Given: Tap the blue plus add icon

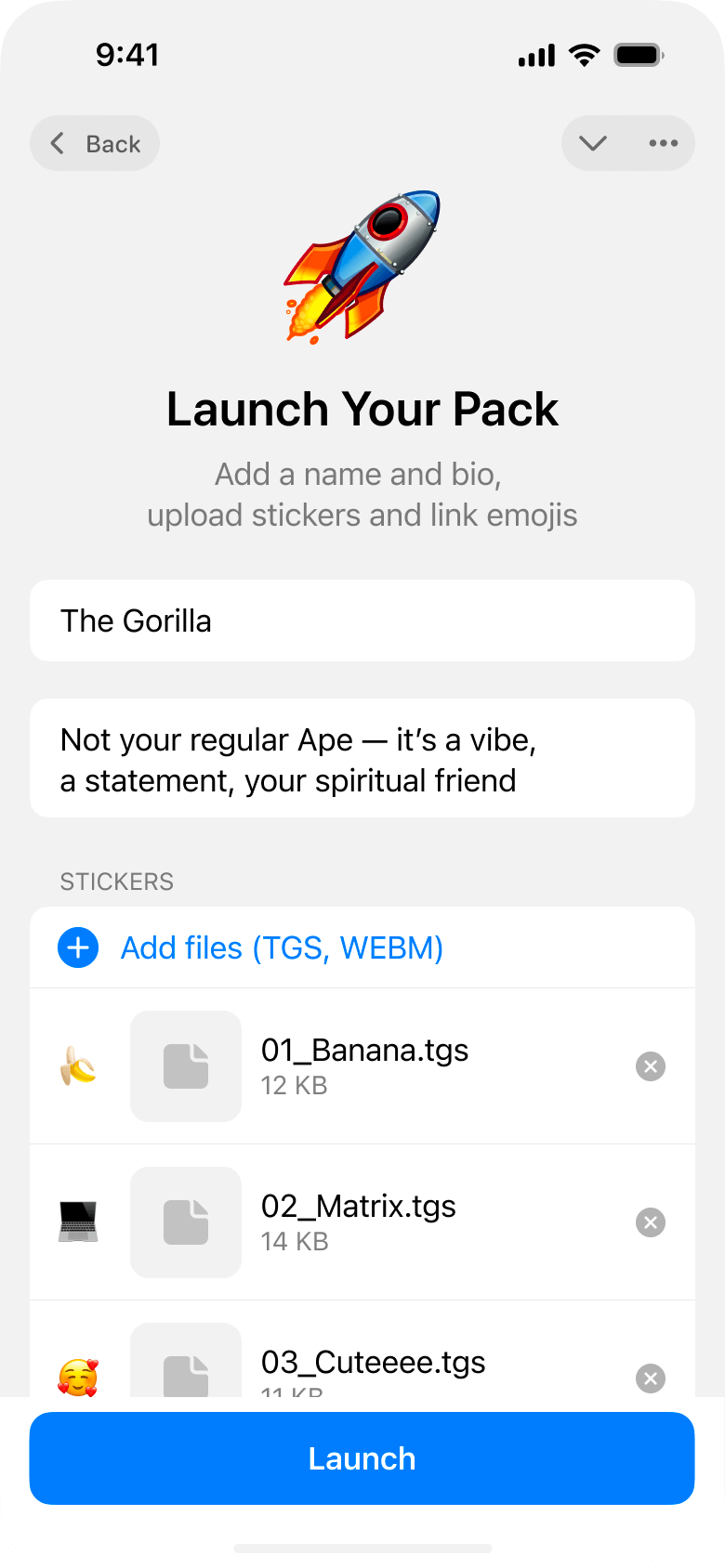Looking at the screenshot, I should click(x=78, y=947).
